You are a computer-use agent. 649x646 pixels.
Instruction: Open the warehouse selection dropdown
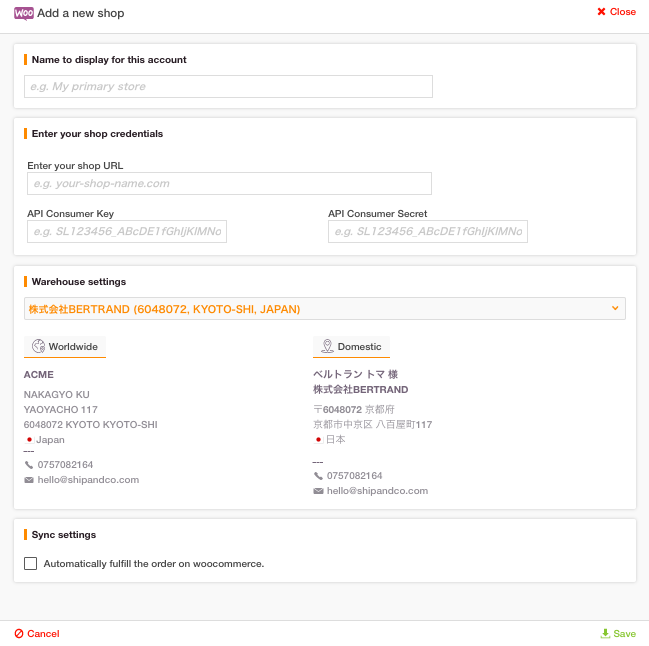[x=324, y=309]
